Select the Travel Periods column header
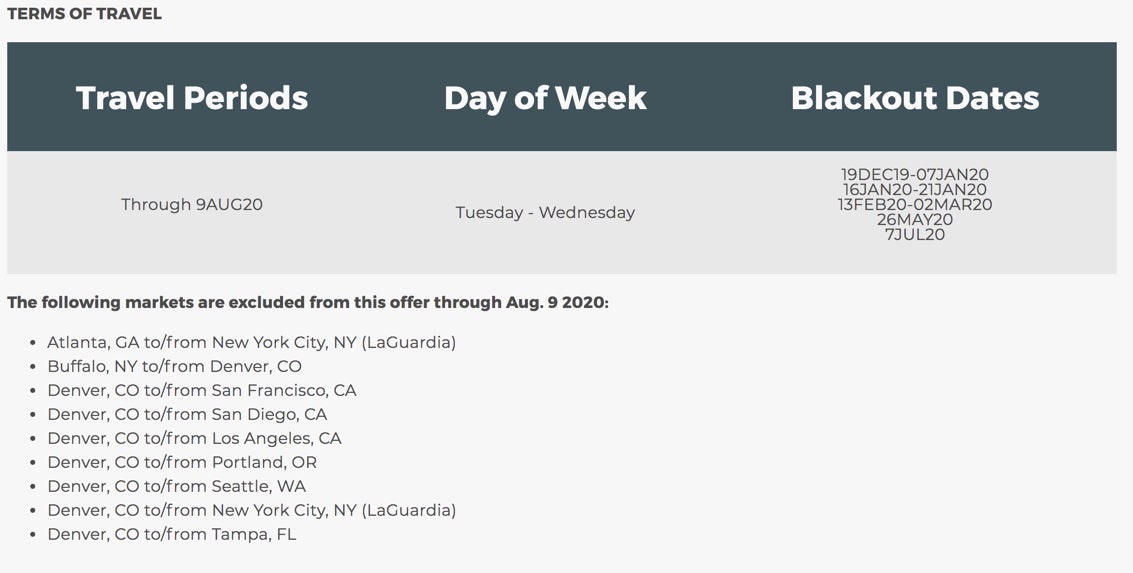Image resolution: width=1133 pixels, height=573 pixels. coord(192,97)
